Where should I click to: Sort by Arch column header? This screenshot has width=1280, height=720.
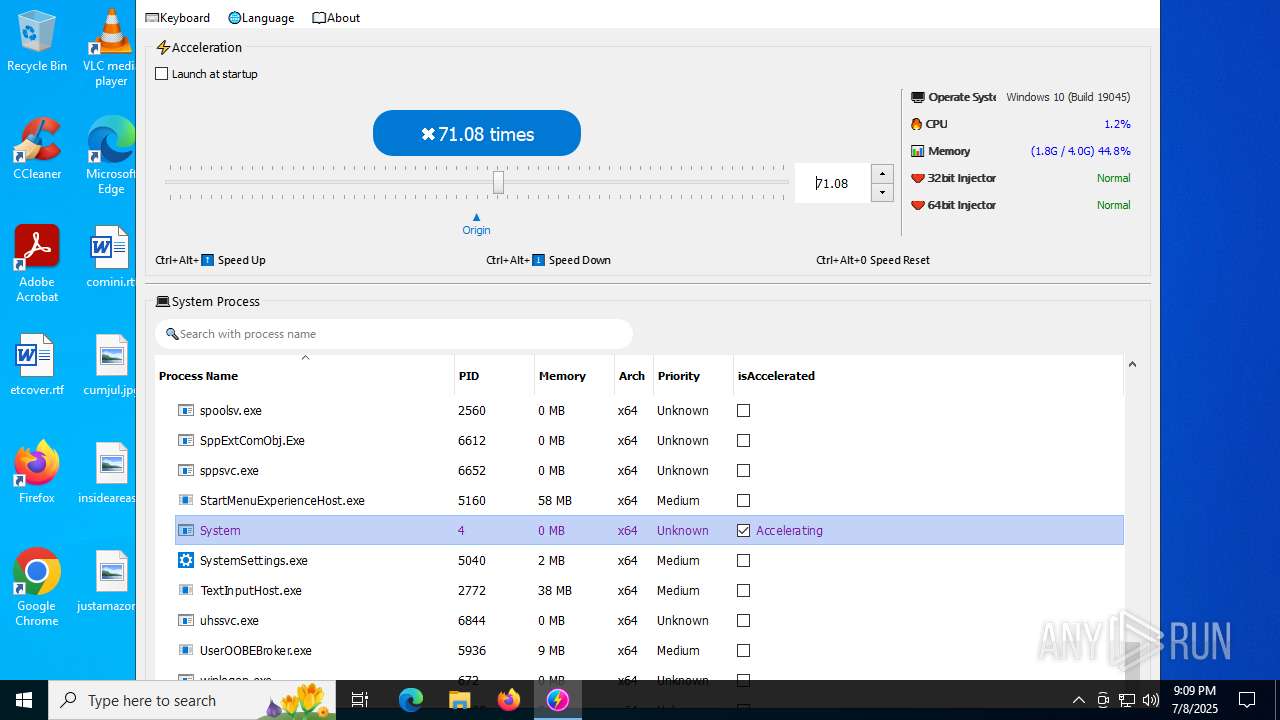click(634, 376)
